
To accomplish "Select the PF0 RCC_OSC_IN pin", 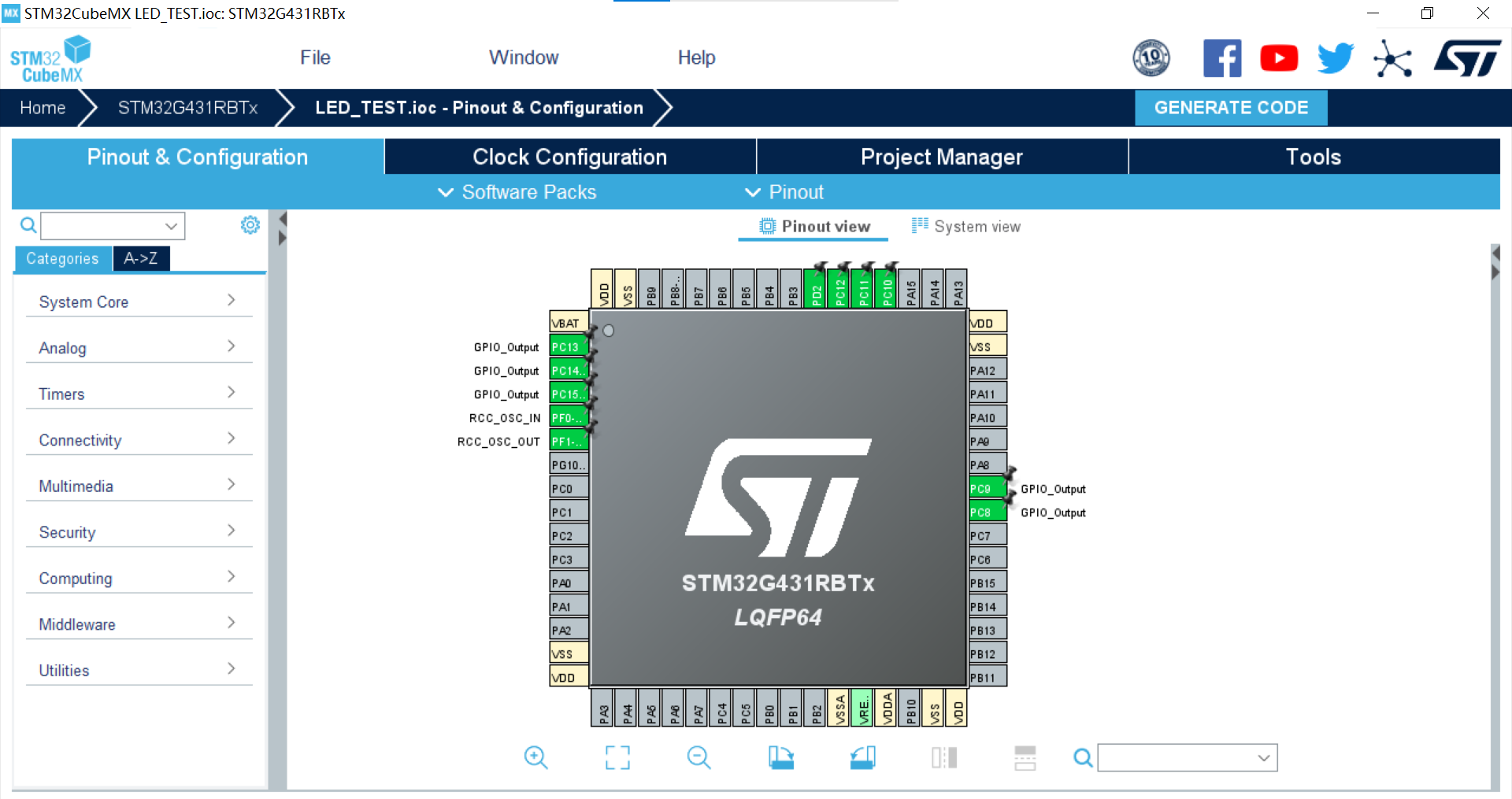I will point(569,417).
